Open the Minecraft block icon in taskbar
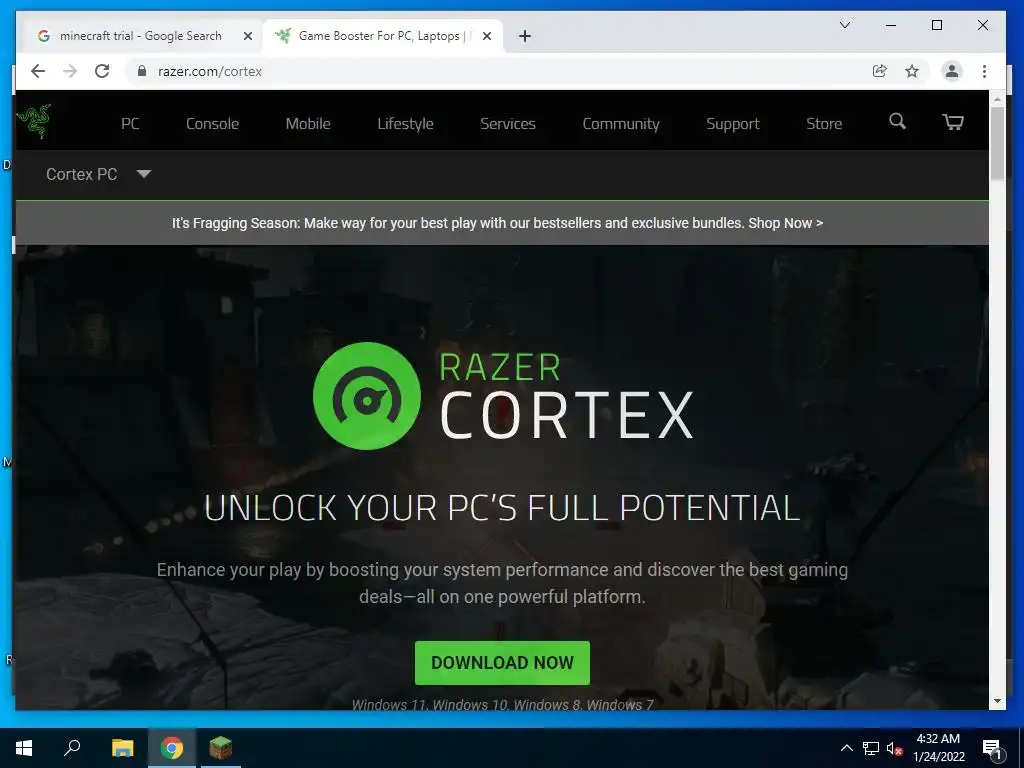The image size is (1024, 768). (x=221, y=748)
